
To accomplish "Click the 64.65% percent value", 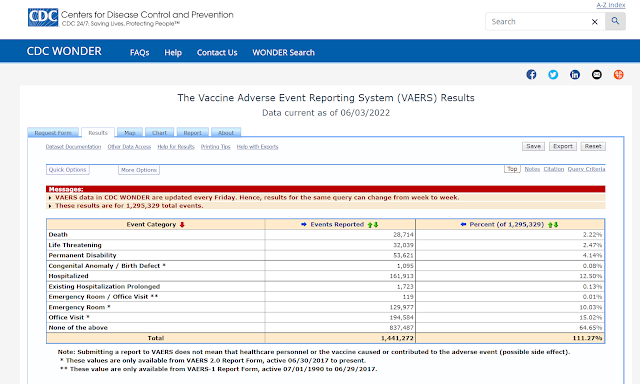I will pyautogui.click(x=591, y=328).
